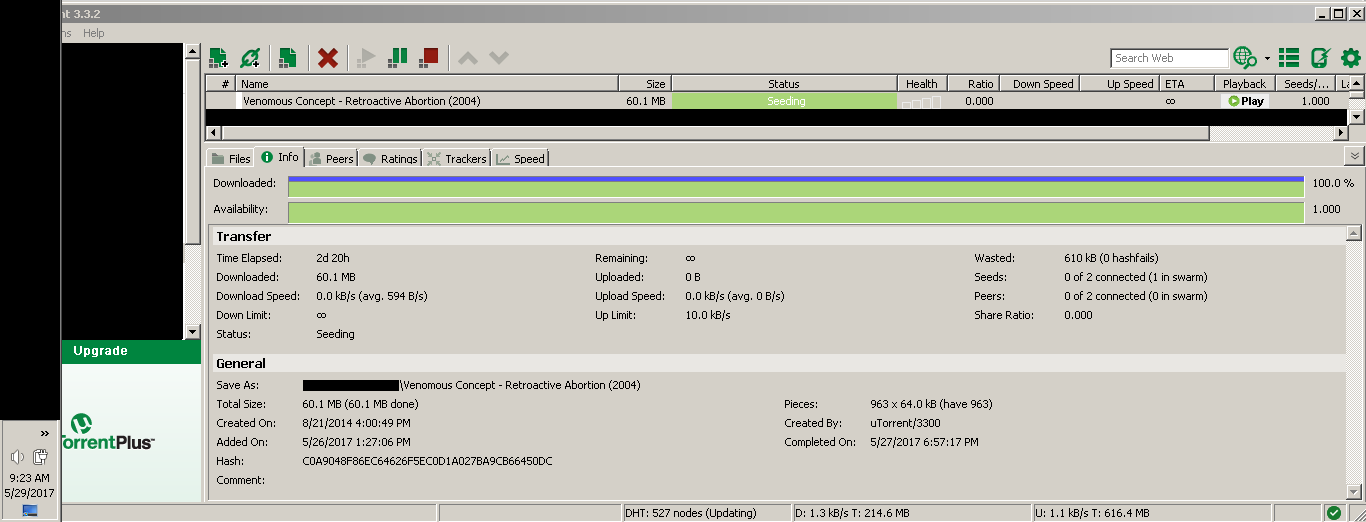Pause the torrent with the green bars icon
The width and height of the screenshot is (1366, 522).
[397, 57]
